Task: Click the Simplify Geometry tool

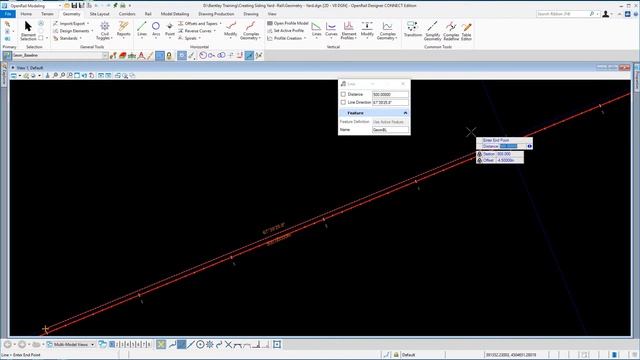Action: point(432,31)
